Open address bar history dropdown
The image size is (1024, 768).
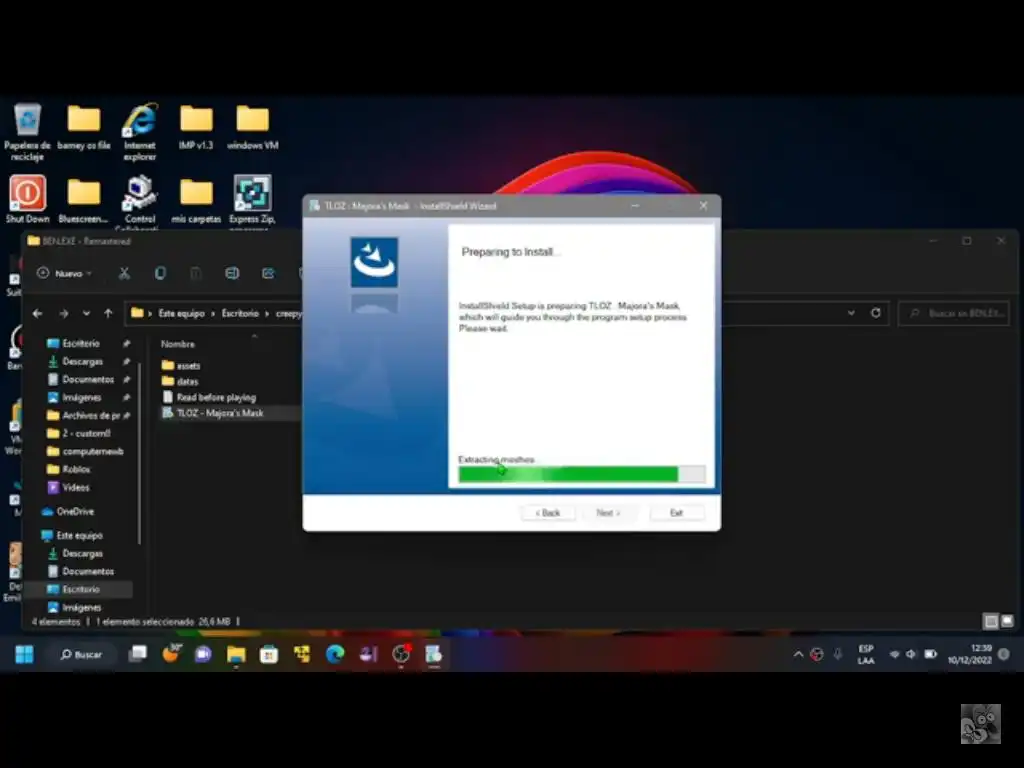coord(851,313)
